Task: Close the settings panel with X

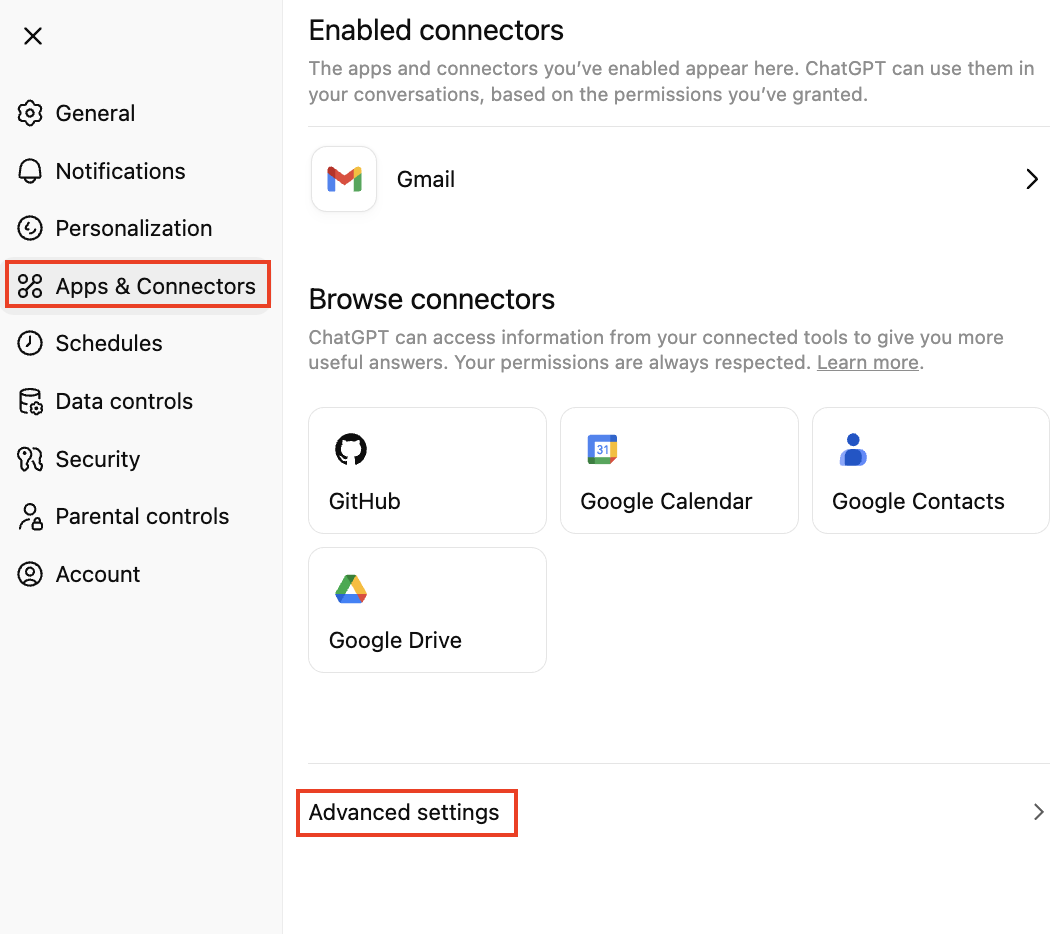Action: tap(33, 36)
